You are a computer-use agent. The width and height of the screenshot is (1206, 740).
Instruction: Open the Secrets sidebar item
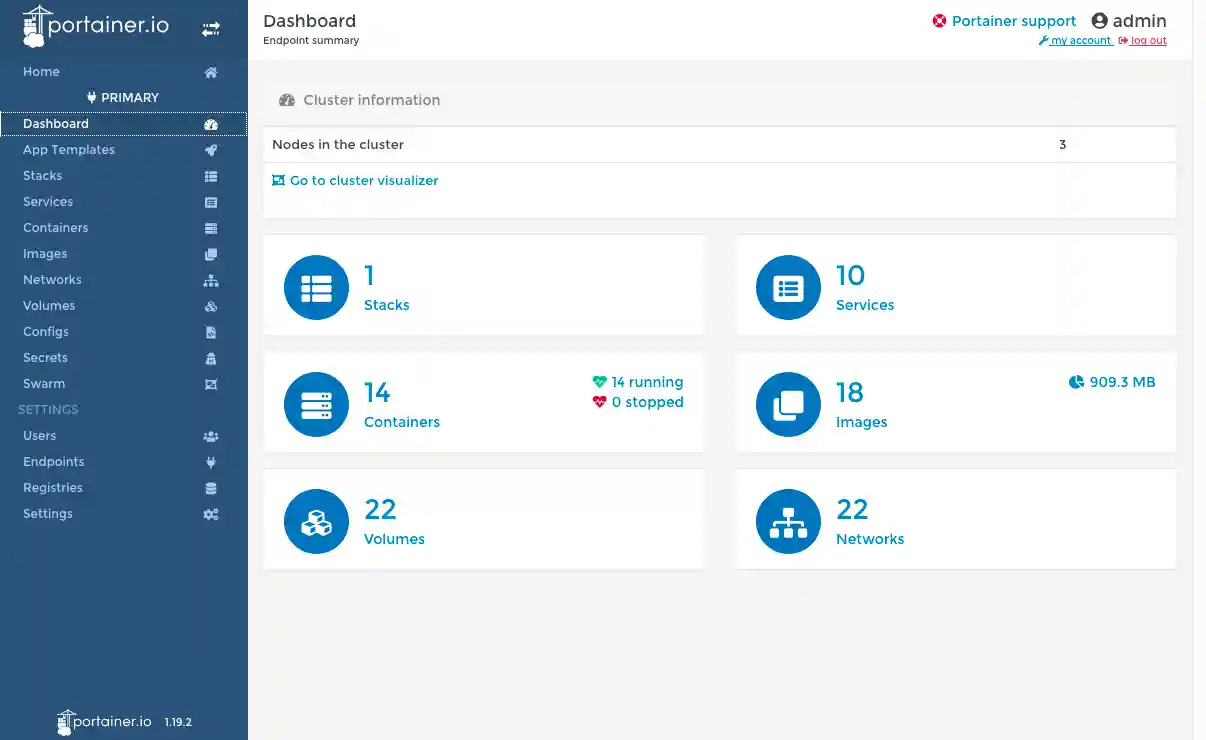(x=45, y=358)
